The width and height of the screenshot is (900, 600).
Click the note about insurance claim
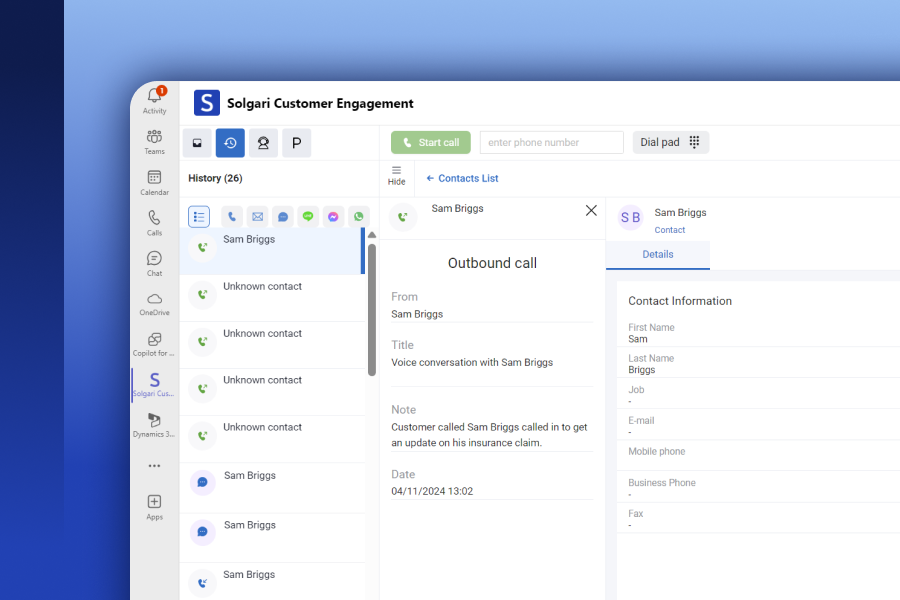click(x=490, y=435)
